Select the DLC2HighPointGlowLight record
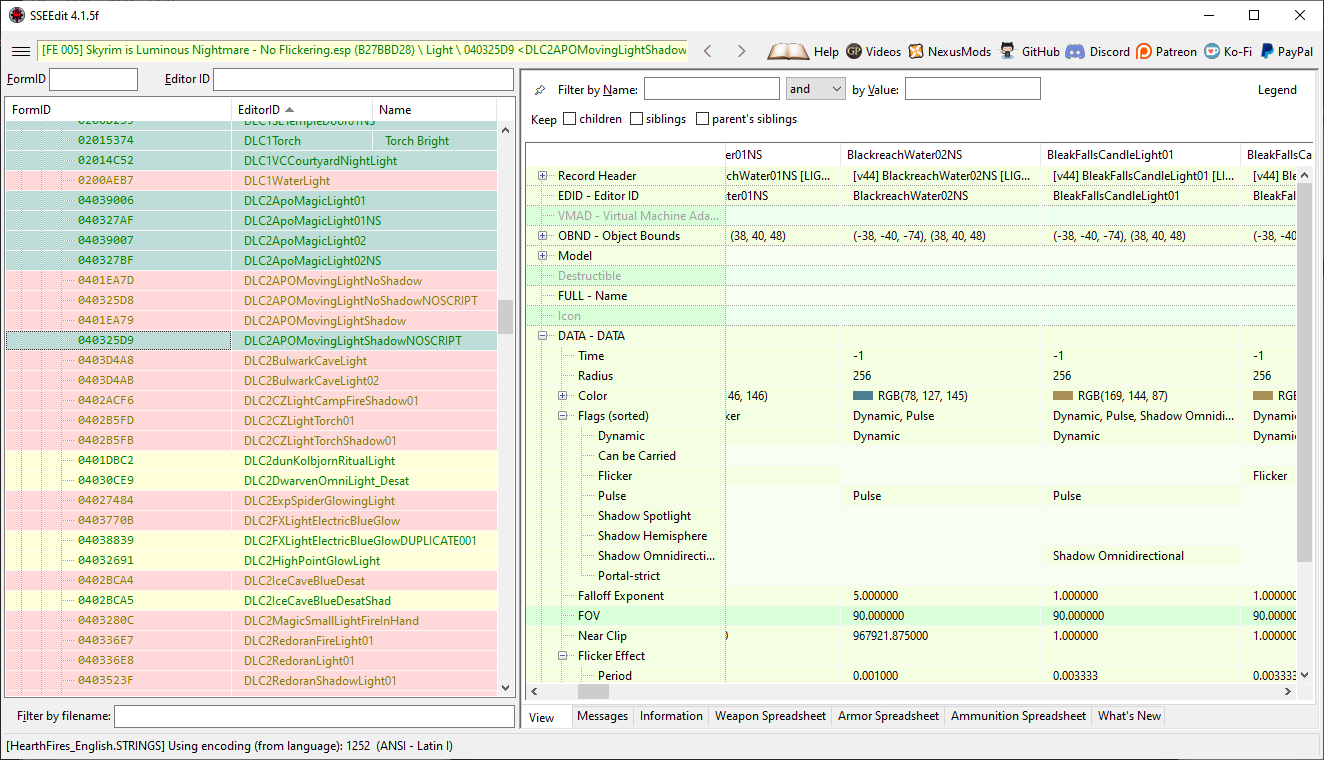The height and width of the screenshot is (760, 1324). click(251, 561)
